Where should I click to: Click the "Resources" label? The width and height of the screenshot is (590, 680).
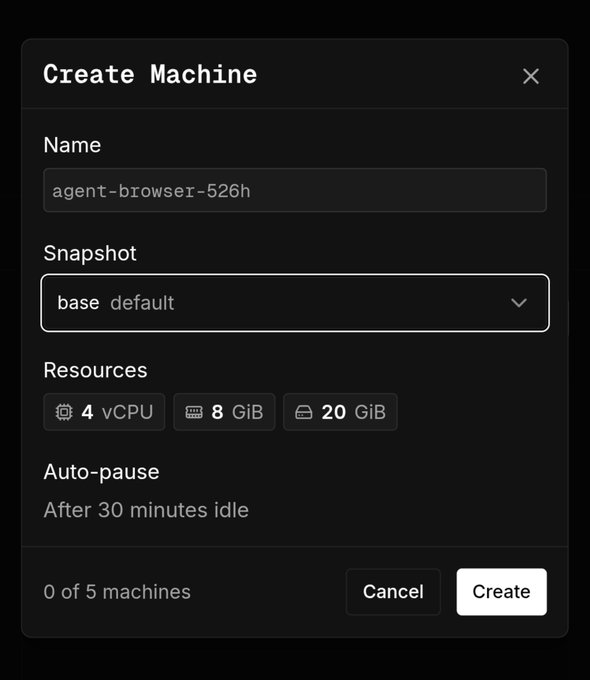tap(95, 370)
